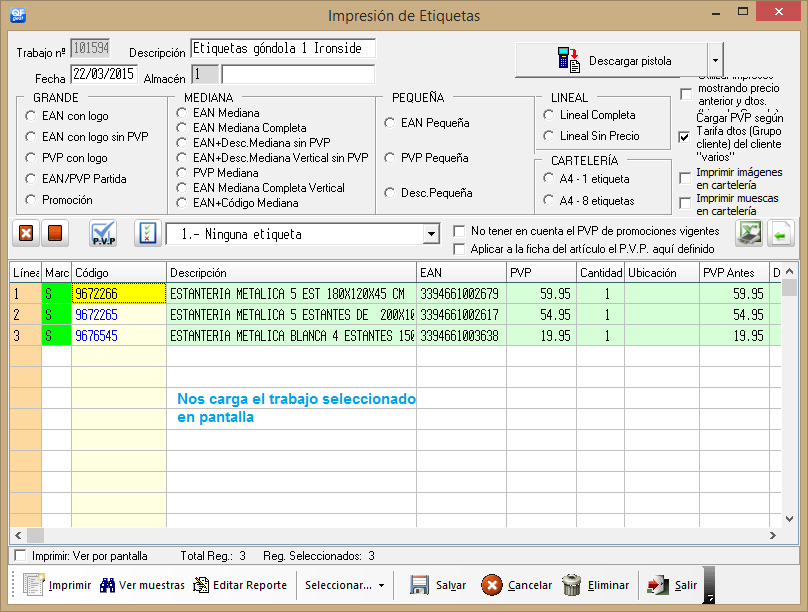Open the Seleccionar... dropdown menu
Image resolution: width=808 pixels, height=612 pixels.
pos(345,585)
